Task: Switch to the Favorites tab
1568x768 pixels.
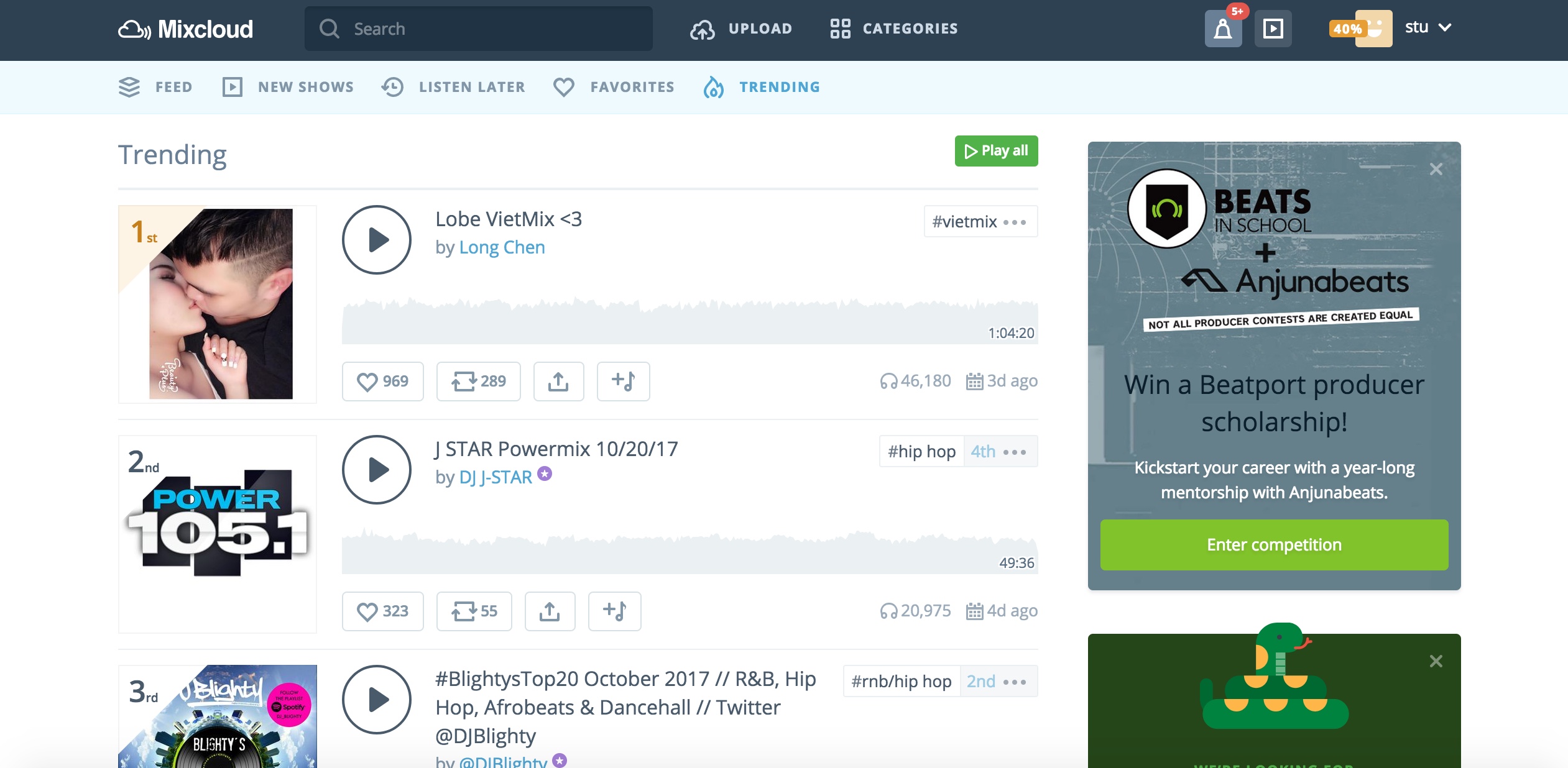Action: point(632,87)
